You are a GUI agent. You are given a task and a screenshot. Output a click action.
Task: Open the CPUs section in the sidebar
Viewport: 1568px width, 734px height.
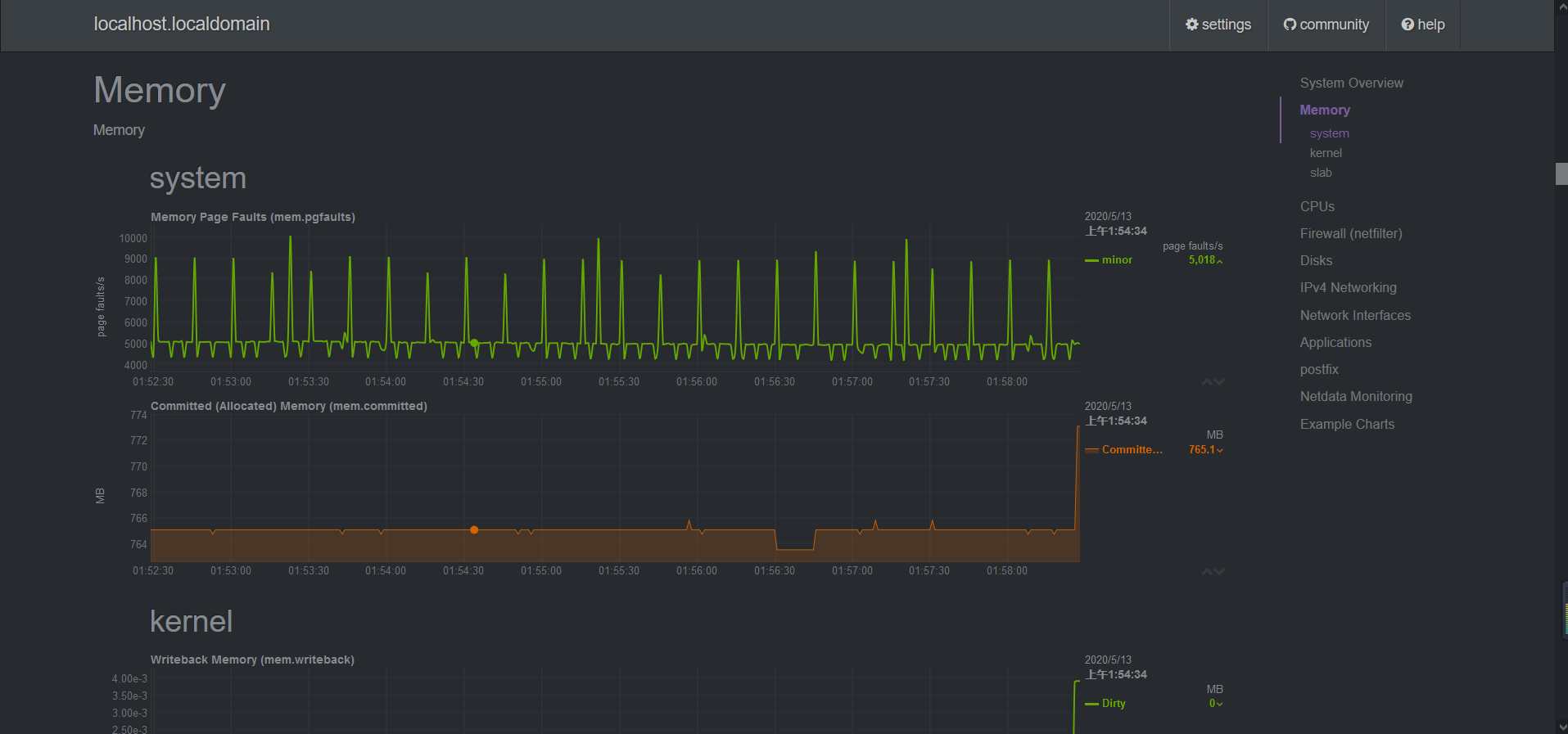click(x=1317, y=207)
